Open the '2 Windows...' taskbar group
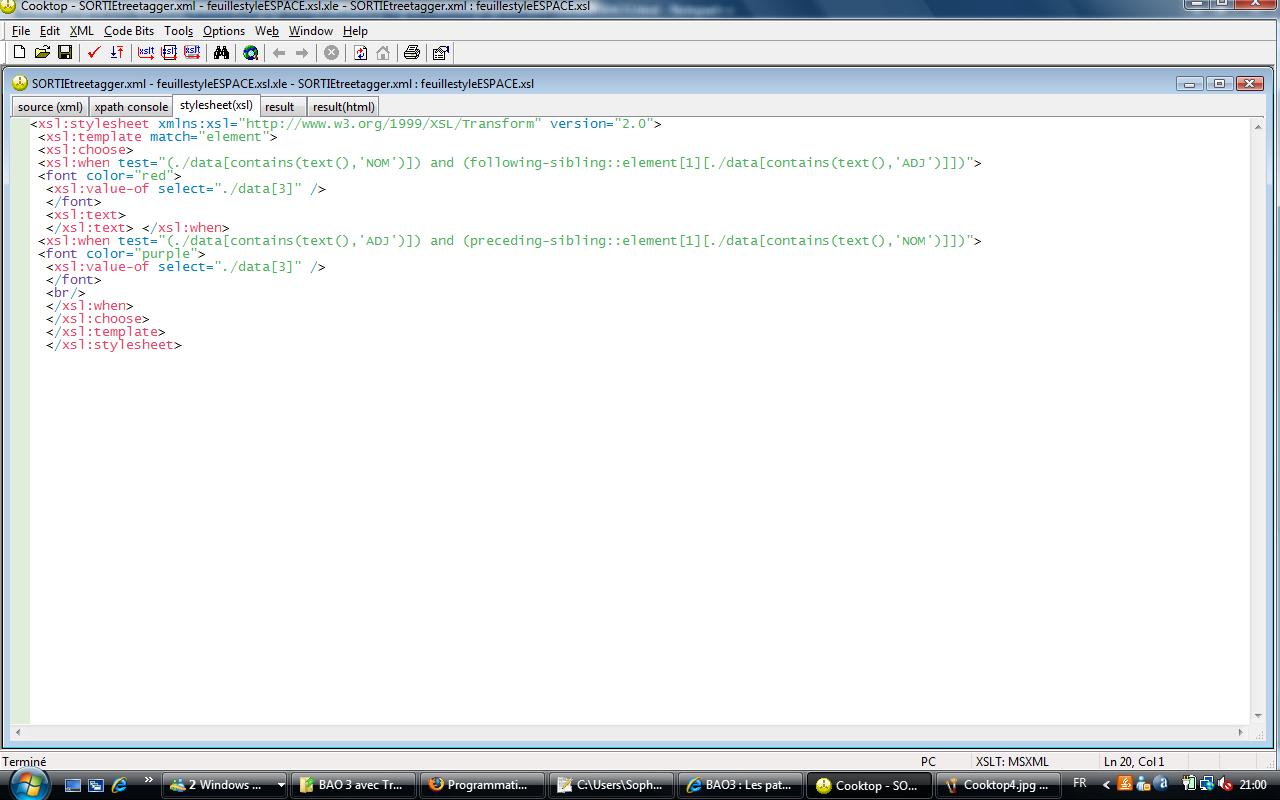Image resolution: width=1280 pixels, height=800 pixels. click(x=225, y=785)
